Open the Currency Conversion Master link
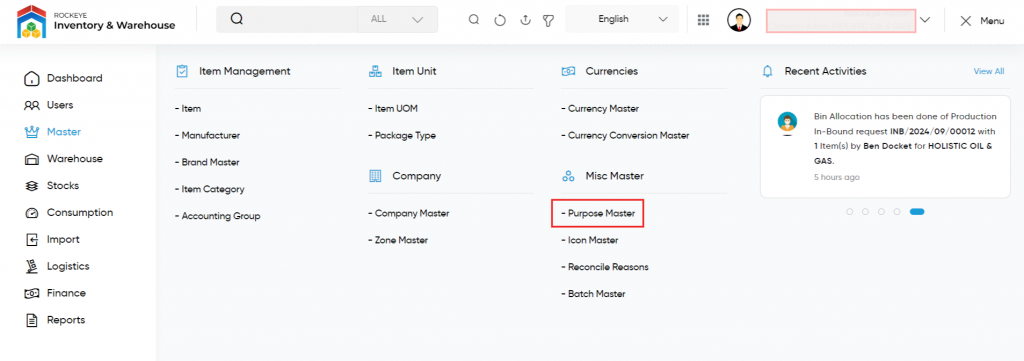Viewport: 1024px width, 361px height. [x=625, y=136]
